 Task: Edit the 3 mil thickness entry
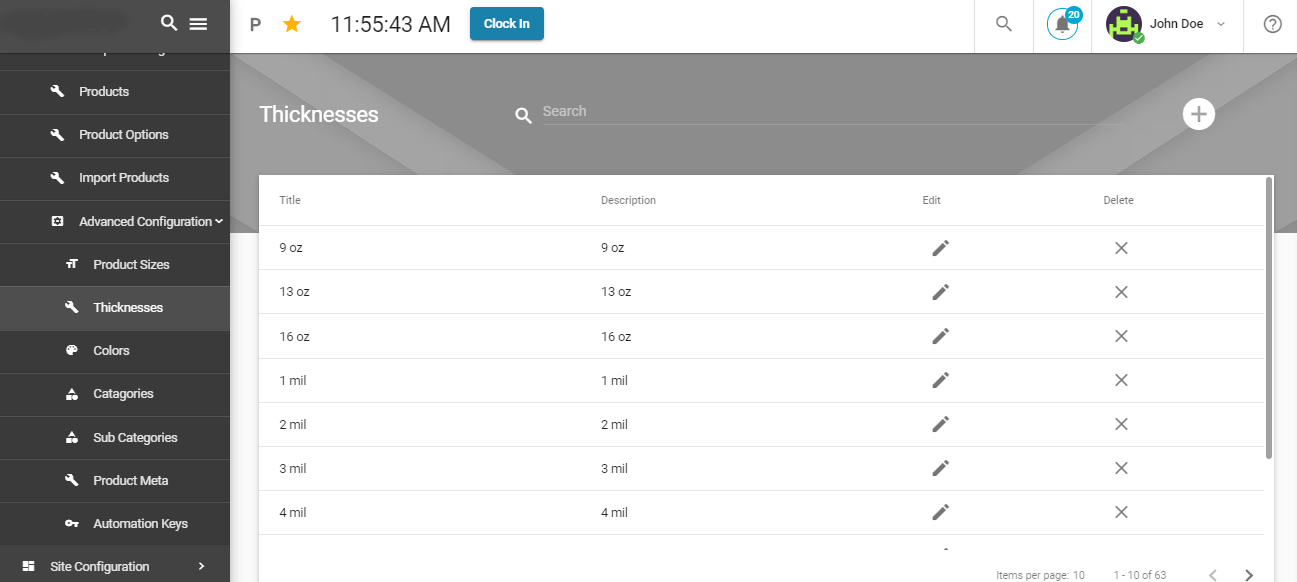click(940, 468)
